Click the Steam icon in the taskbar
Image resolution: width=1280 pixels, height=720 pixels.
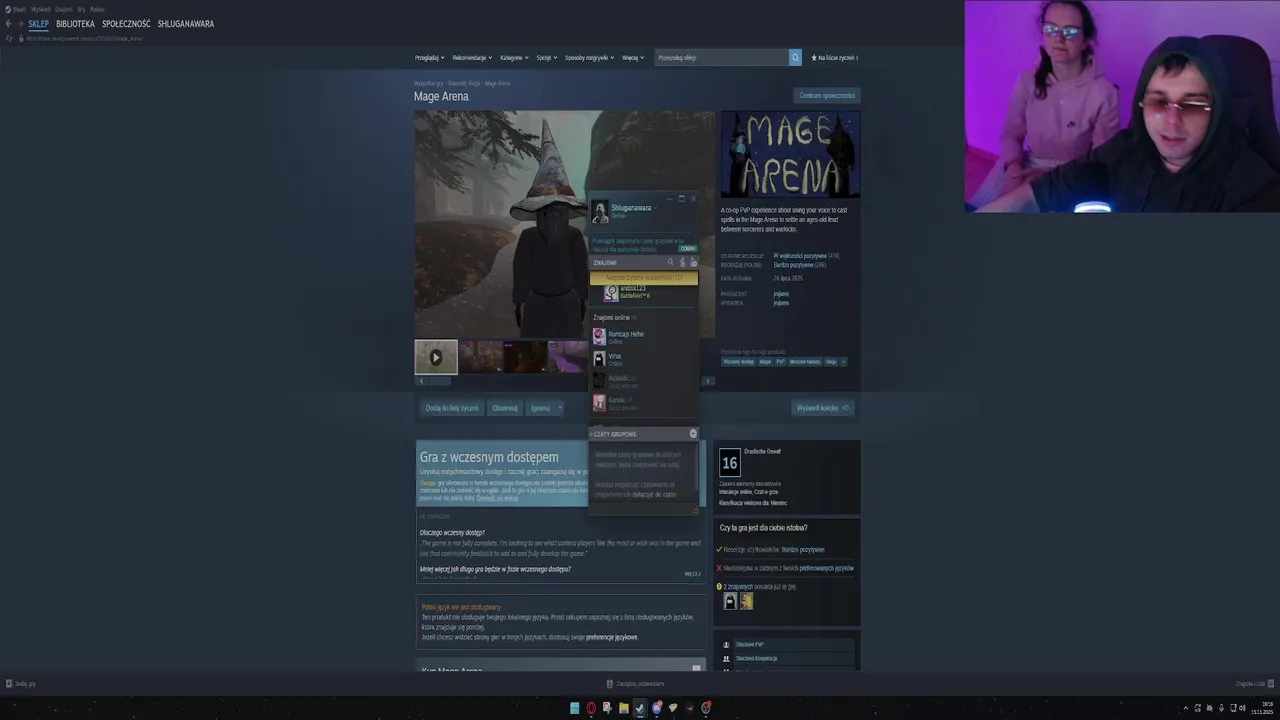coord(640,708)
